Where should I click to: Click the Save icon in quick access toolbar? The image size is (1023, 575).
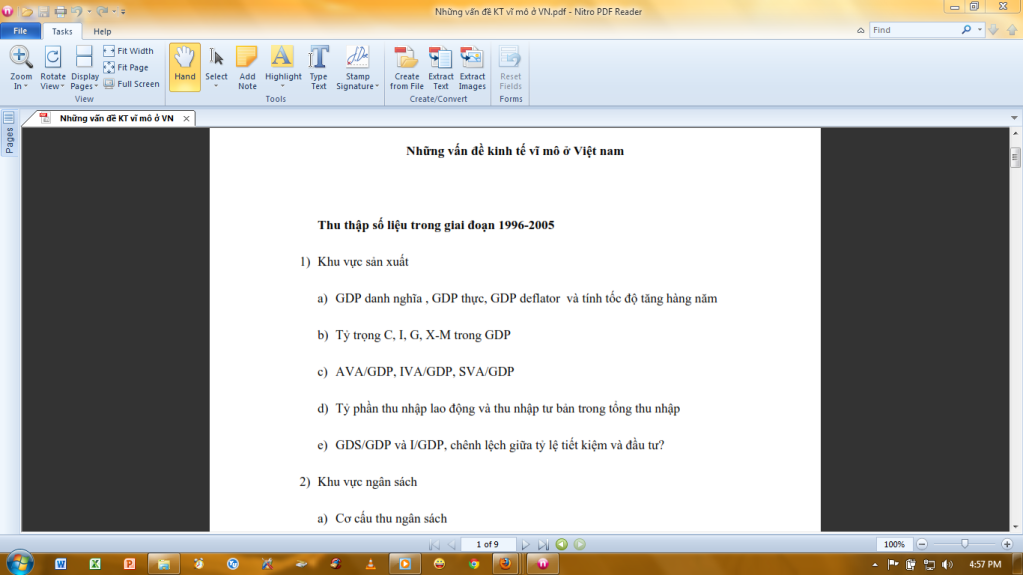[x=44, y=11]
